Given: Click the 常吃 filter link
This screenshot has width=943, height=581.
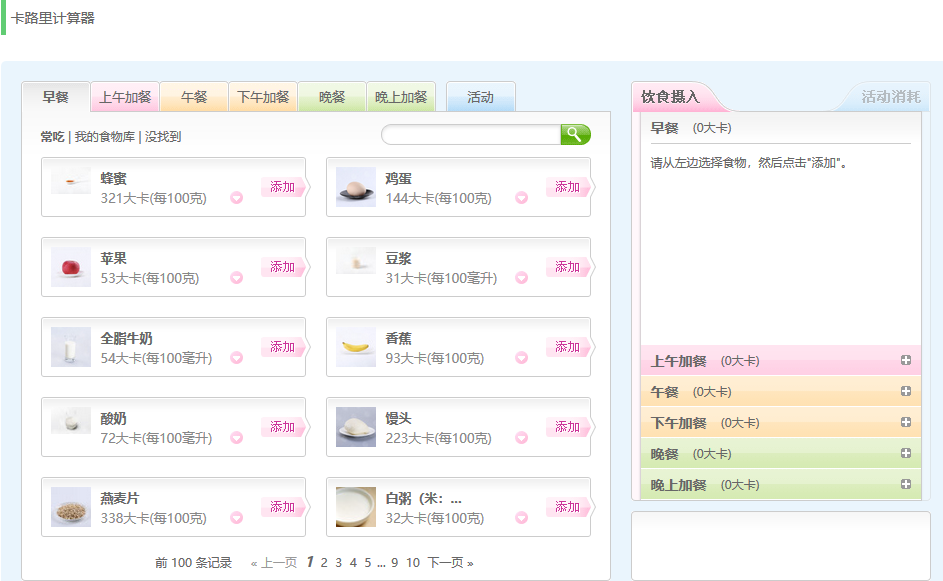Looking at the screenshot, I should coord(52,137).
